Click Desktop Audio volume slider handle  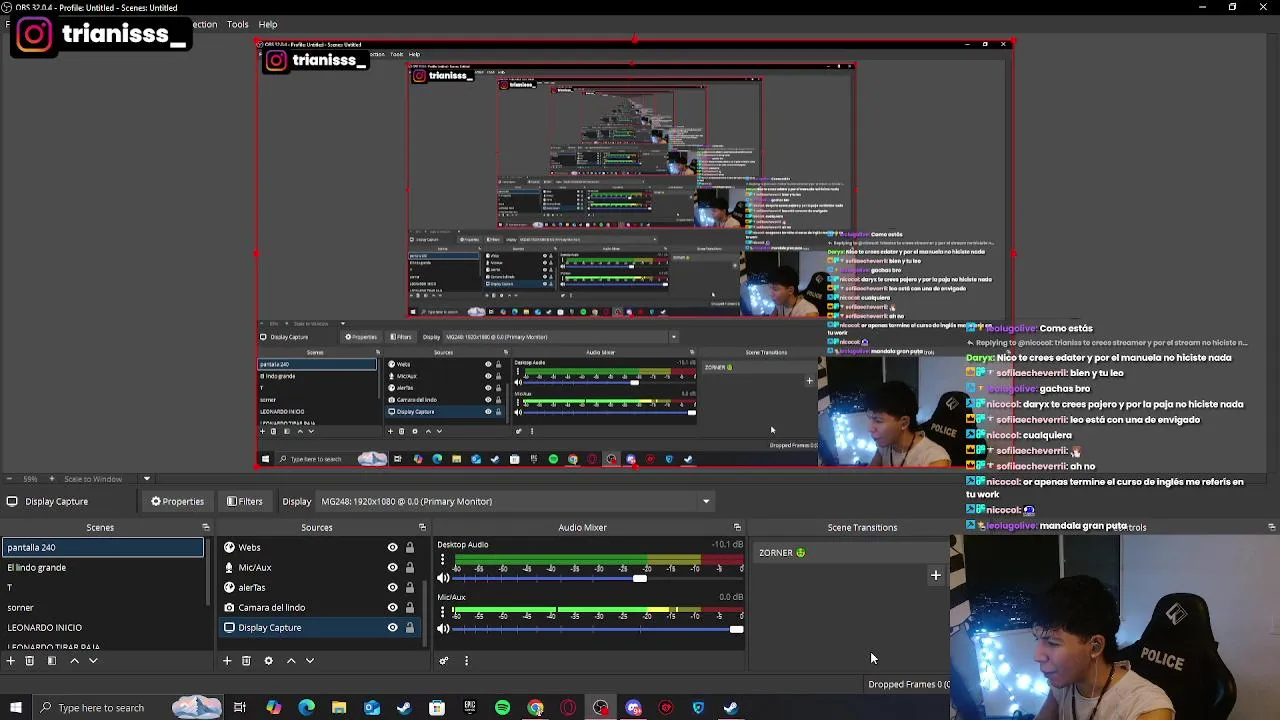click(639, 578)
